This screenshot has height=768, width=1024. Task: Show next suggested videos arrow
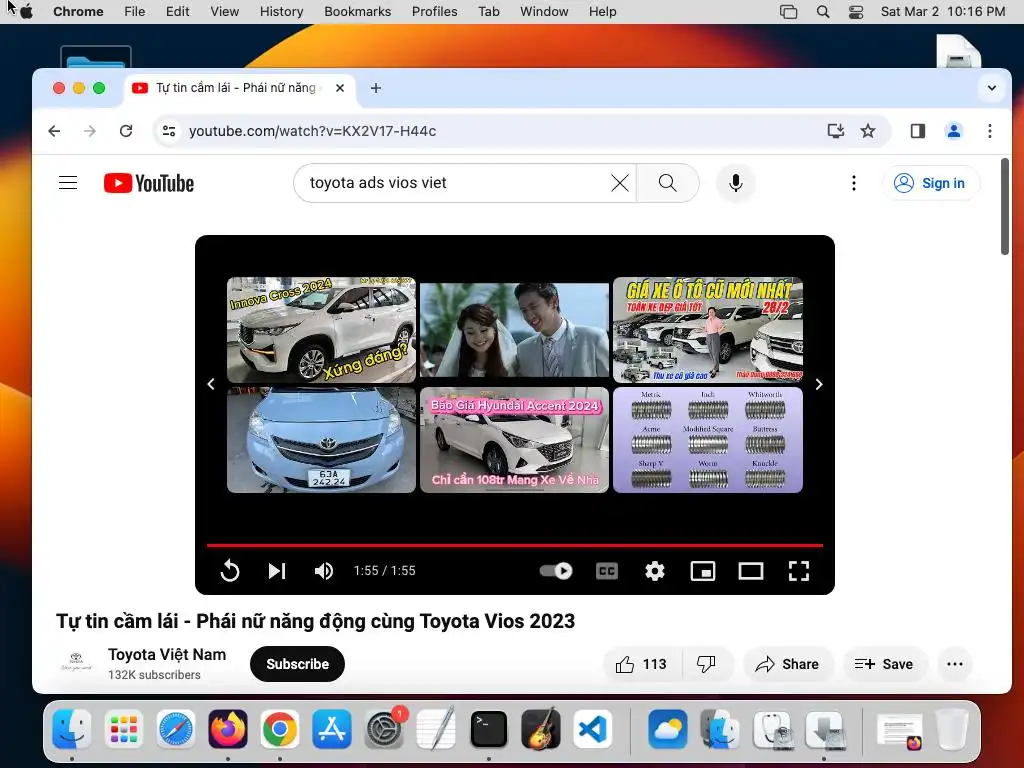(x=819, y=384)
